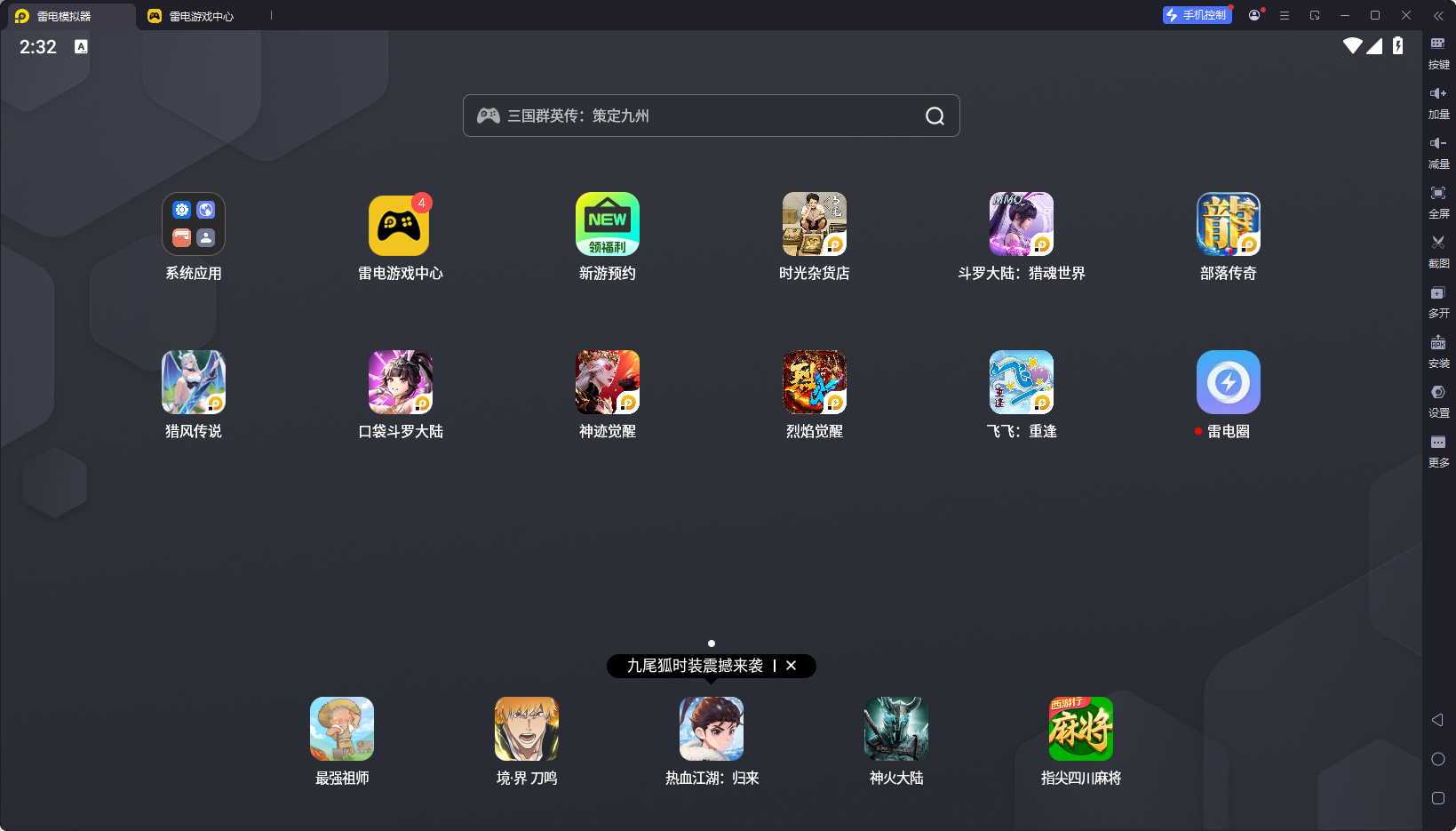Open the 新游预约 app
1456x831 pixels.
608,224
